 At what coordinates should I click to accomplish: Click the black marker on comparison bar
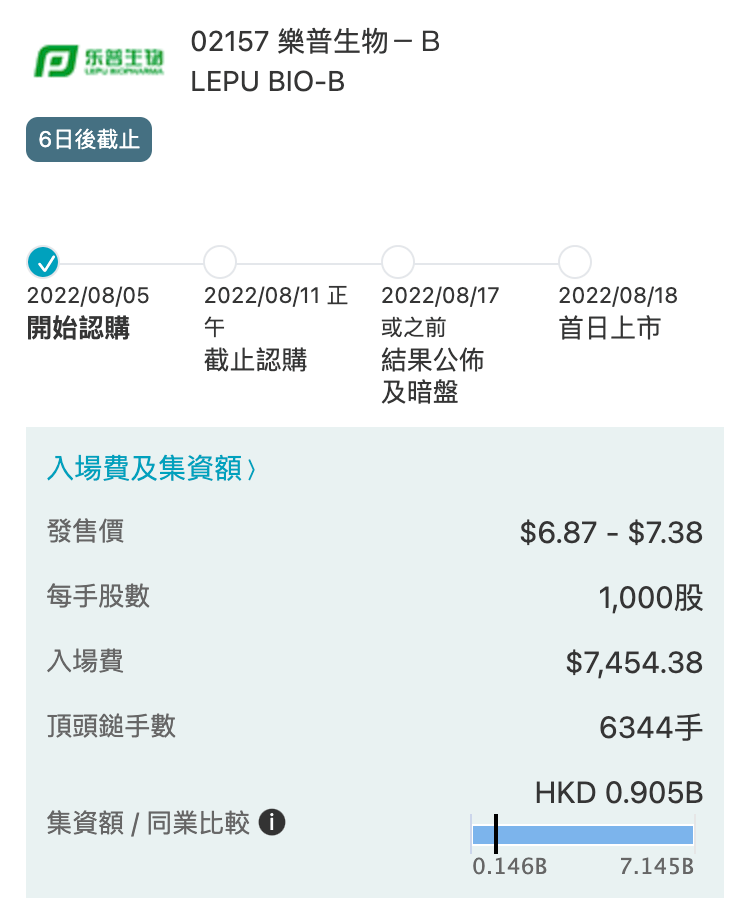point(496,834)
